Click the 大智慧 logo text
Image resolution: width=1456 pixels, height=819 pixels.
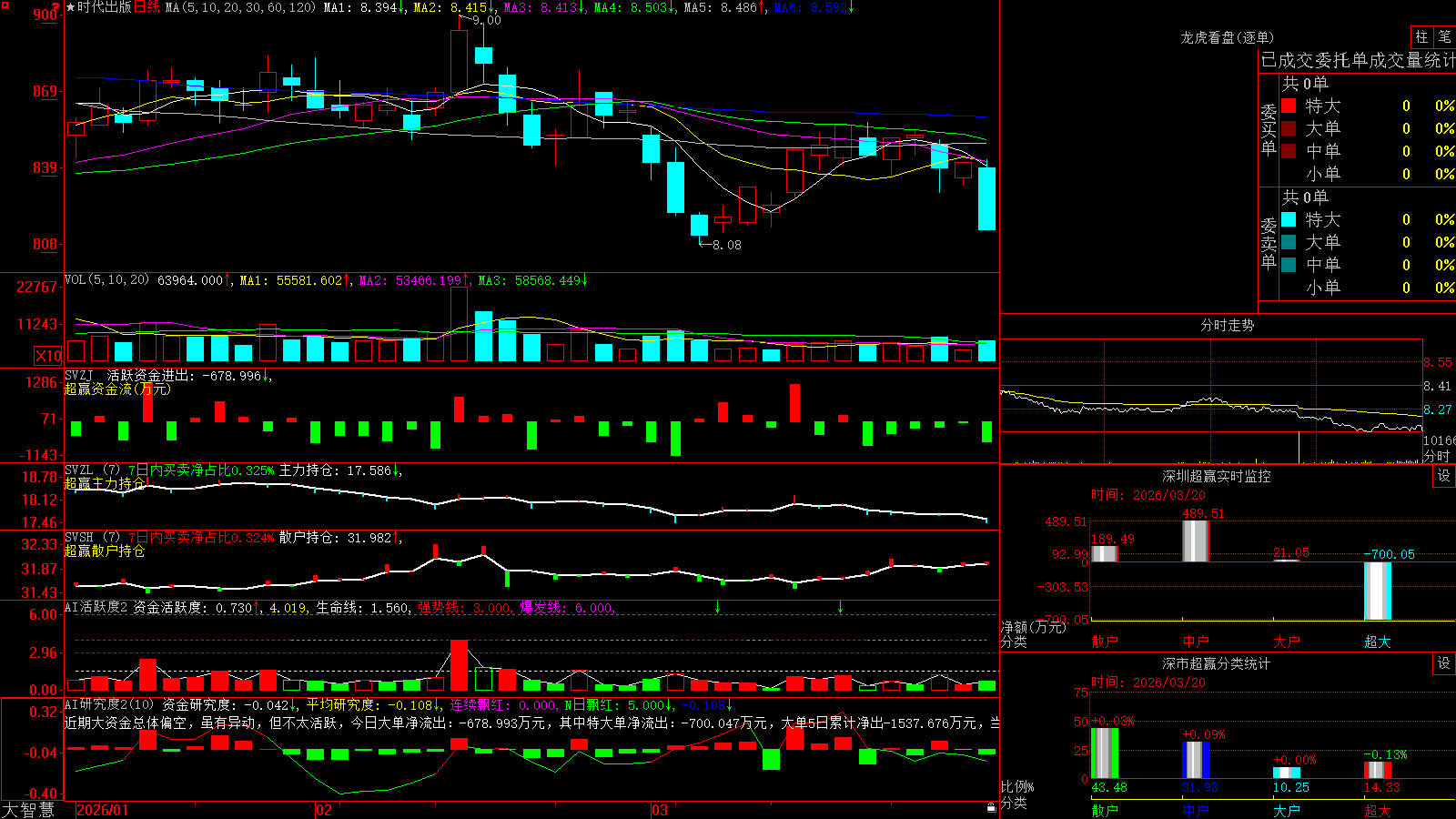click(28, 810)
